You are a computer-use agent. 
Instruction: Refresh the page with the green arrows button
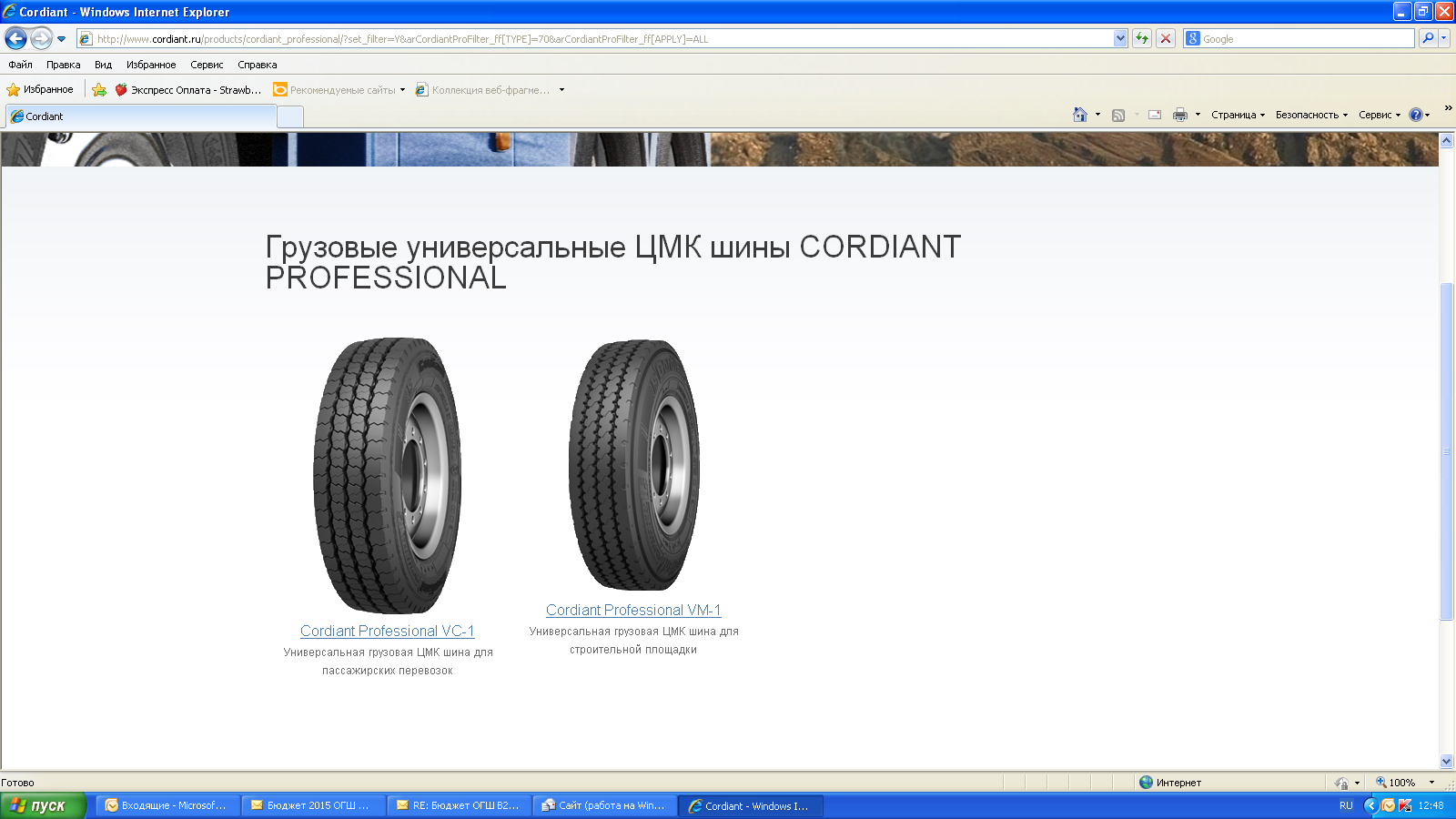point(1142,39)
